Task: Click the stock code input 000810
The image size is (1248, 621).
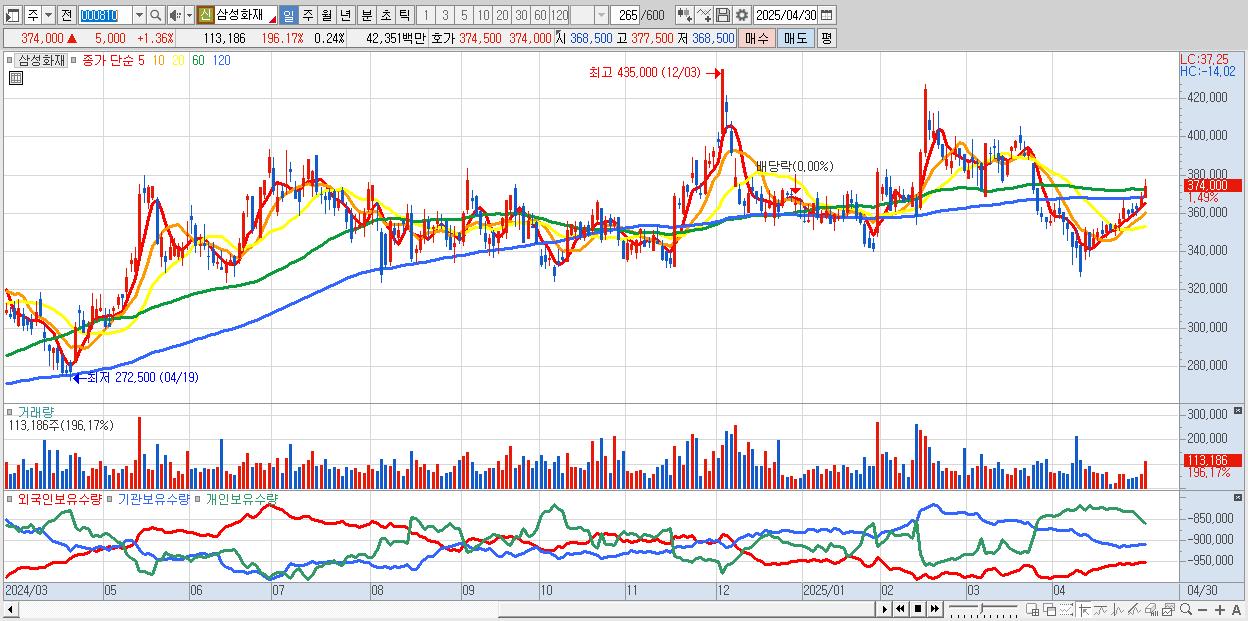Action: click(105, 16)
